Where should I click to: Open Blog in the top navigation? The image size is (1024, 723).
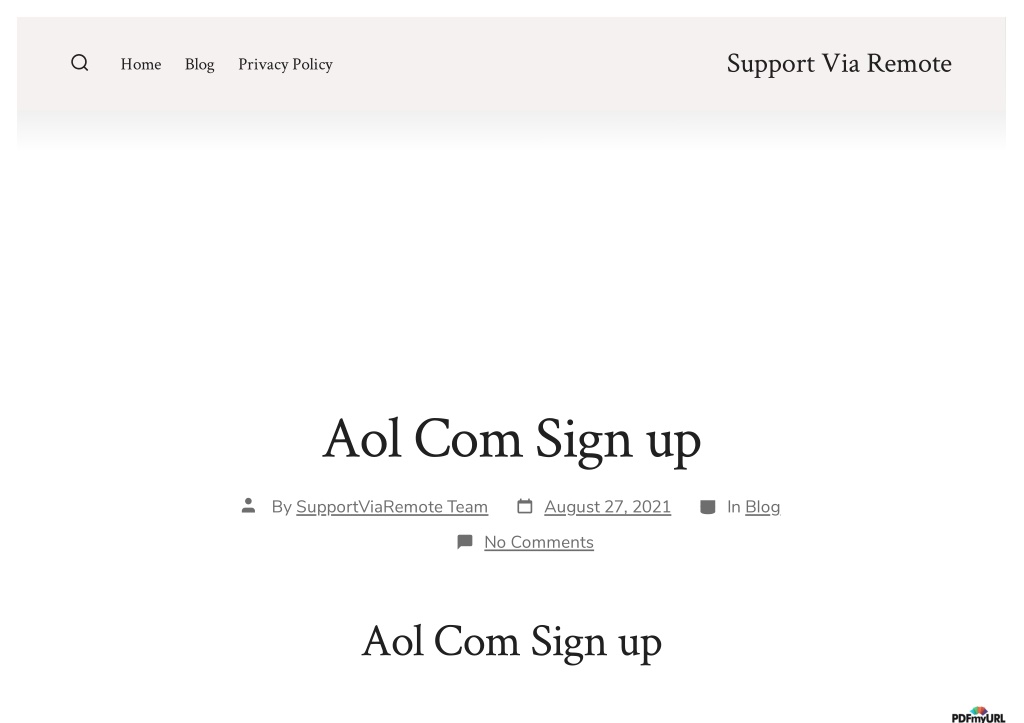[200, 65]
